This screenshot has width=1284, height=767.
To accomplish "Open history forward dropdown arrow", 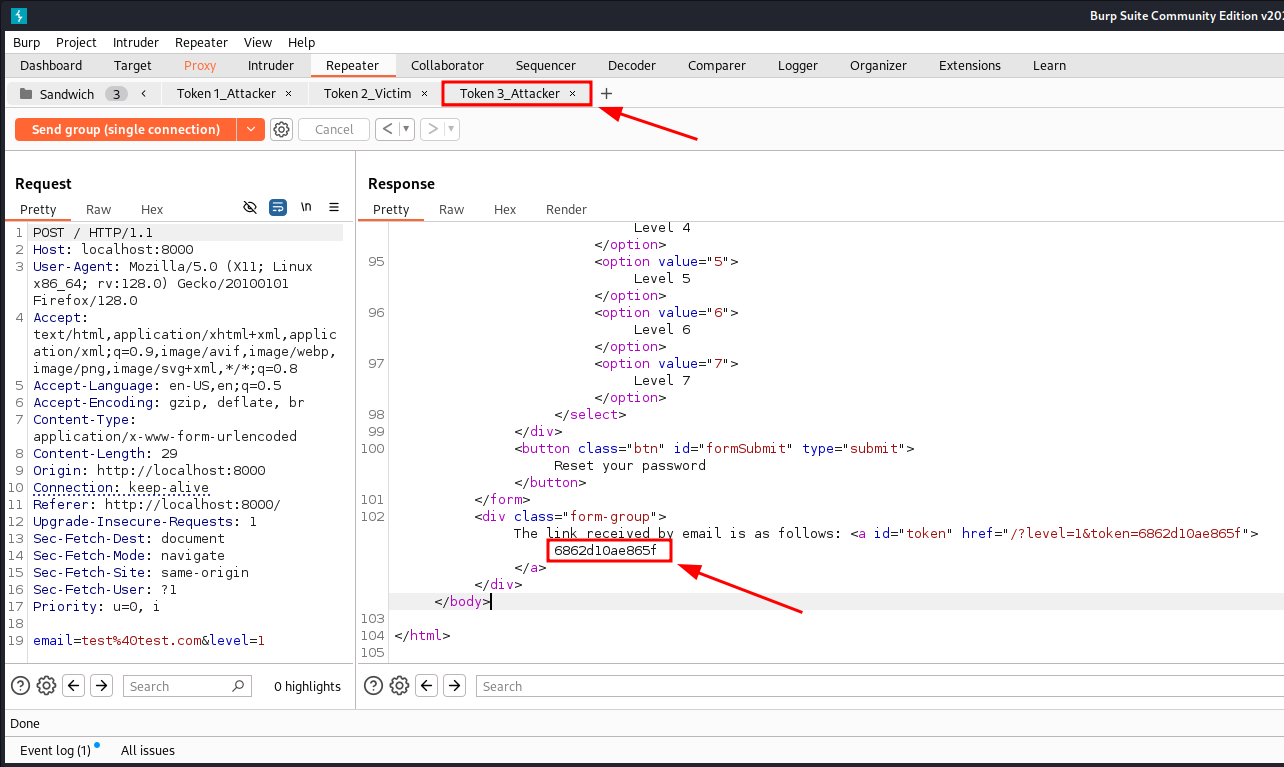I will [x=451, y=129].
